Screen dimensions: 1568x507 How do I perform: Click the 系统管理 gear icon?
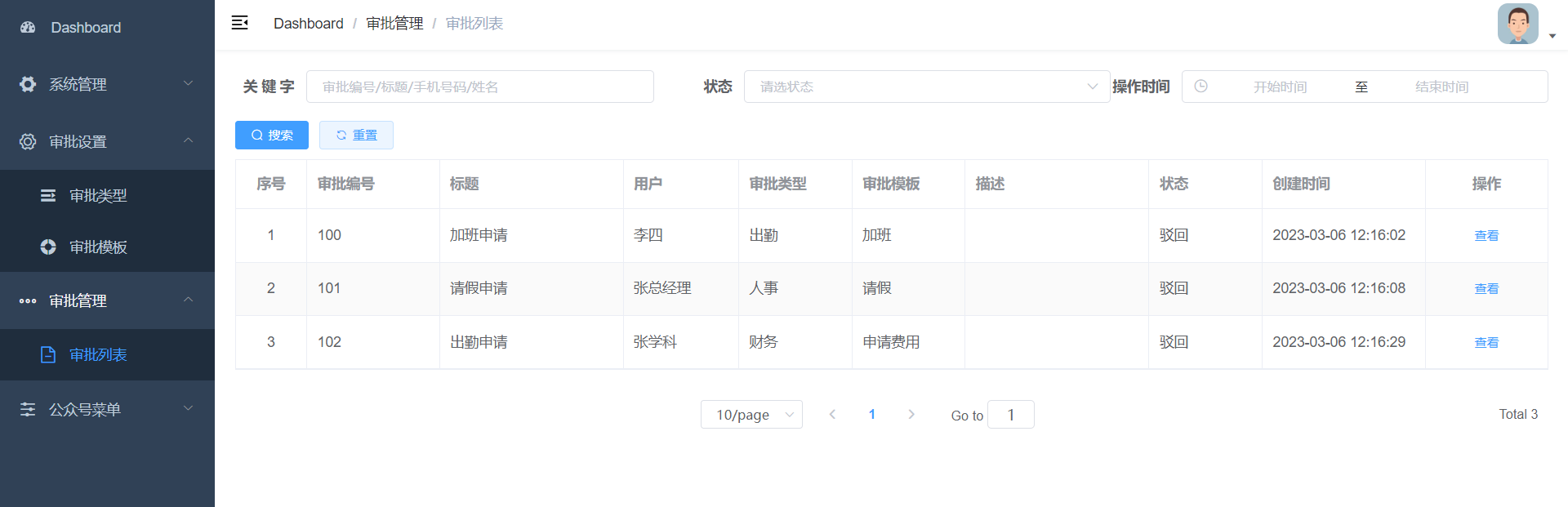28,84
